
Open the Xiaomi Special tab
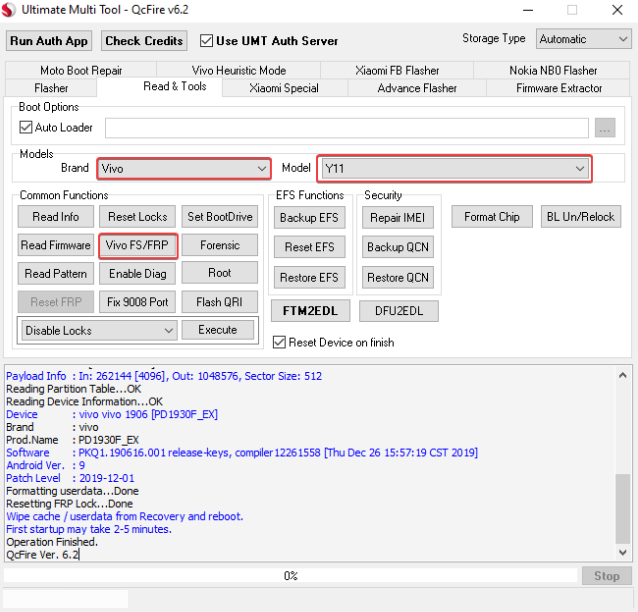pyautogui.click(x=284, y=88)
